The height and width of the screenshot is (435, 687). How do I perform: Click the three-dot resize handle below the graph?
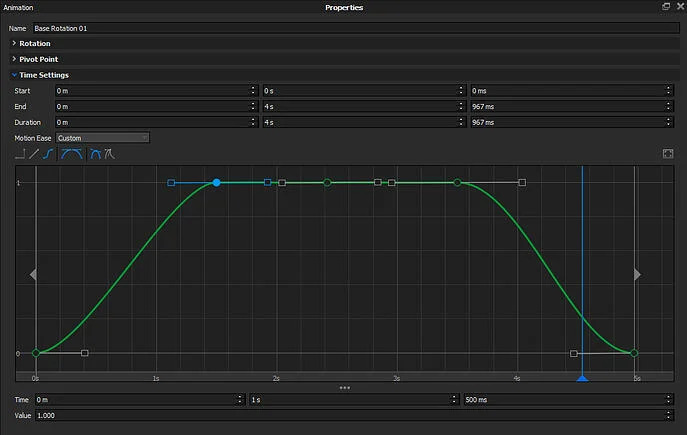(x=344, y=388)
